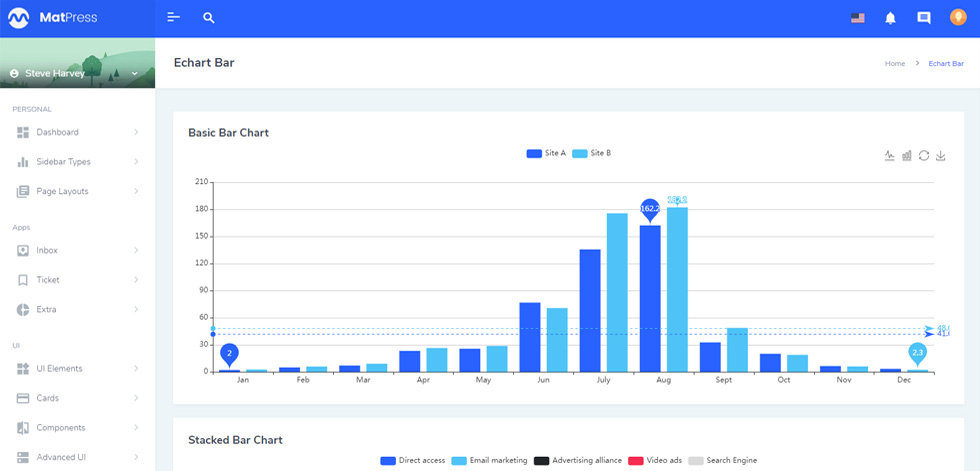Open the Inbox menu item
Image resolution: width=980 pixels, height=471 pixels.
point(78,250)
